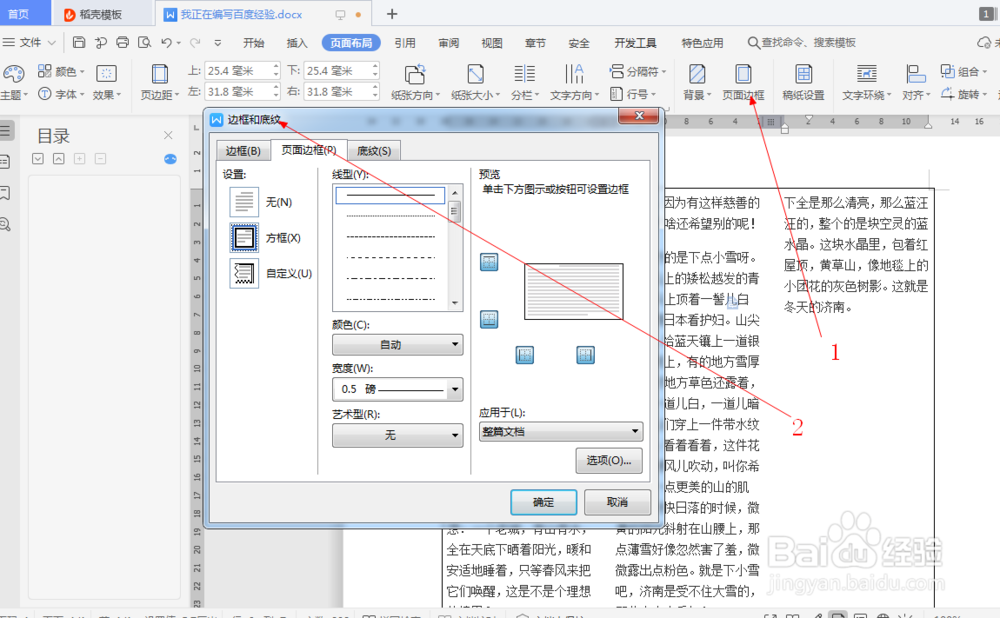Click page border preview thumbnail
Screen dimensions: 1000x618
point(573,291)
